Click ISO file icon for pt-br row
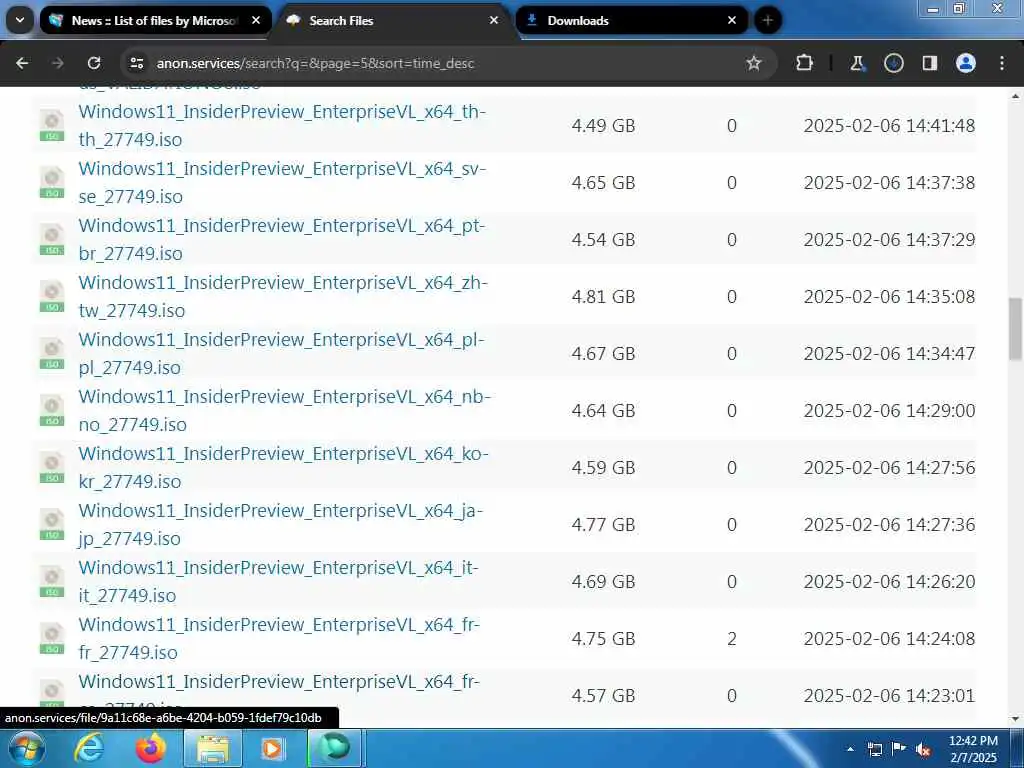This screenshot has height=768, width=1024. [x=52, y=239]
